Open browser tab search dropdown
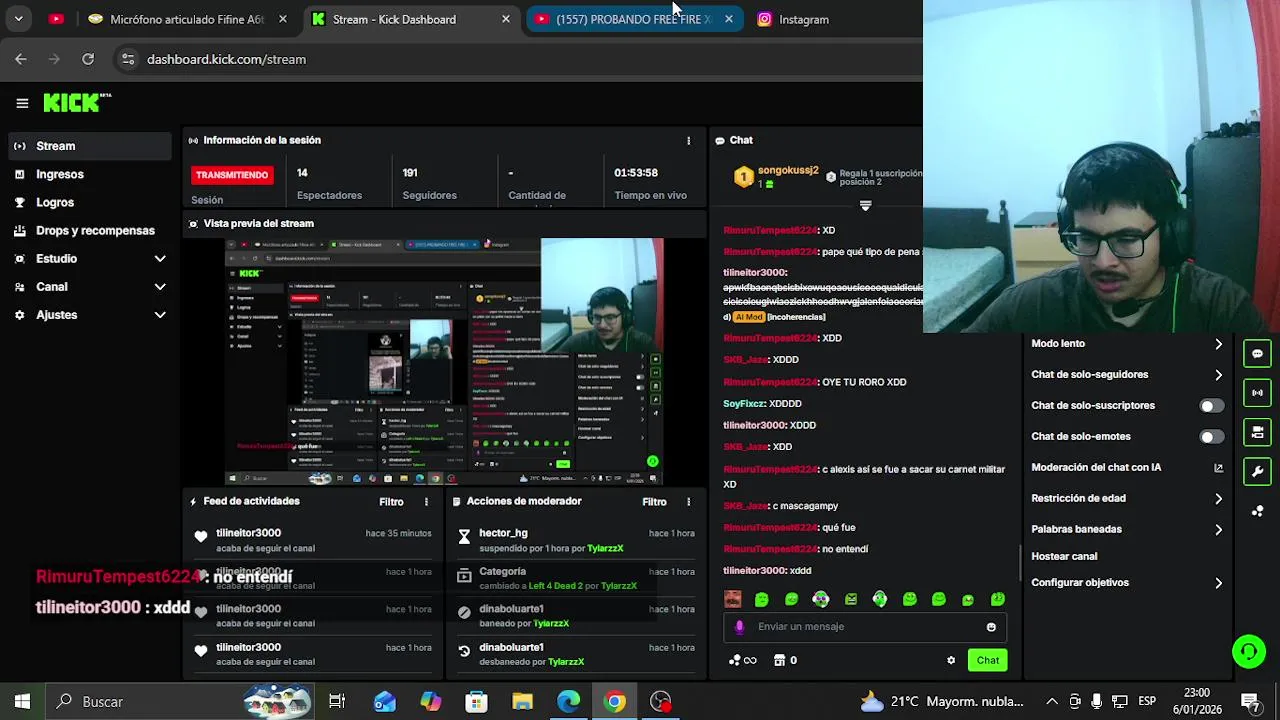1280x720 pixels. pyautogui.click(x=18, y=19)
